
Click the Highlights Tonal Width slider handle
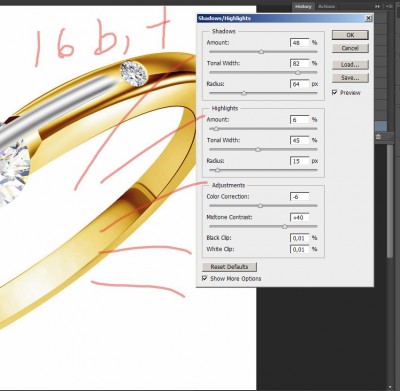(x=258, y=149)
